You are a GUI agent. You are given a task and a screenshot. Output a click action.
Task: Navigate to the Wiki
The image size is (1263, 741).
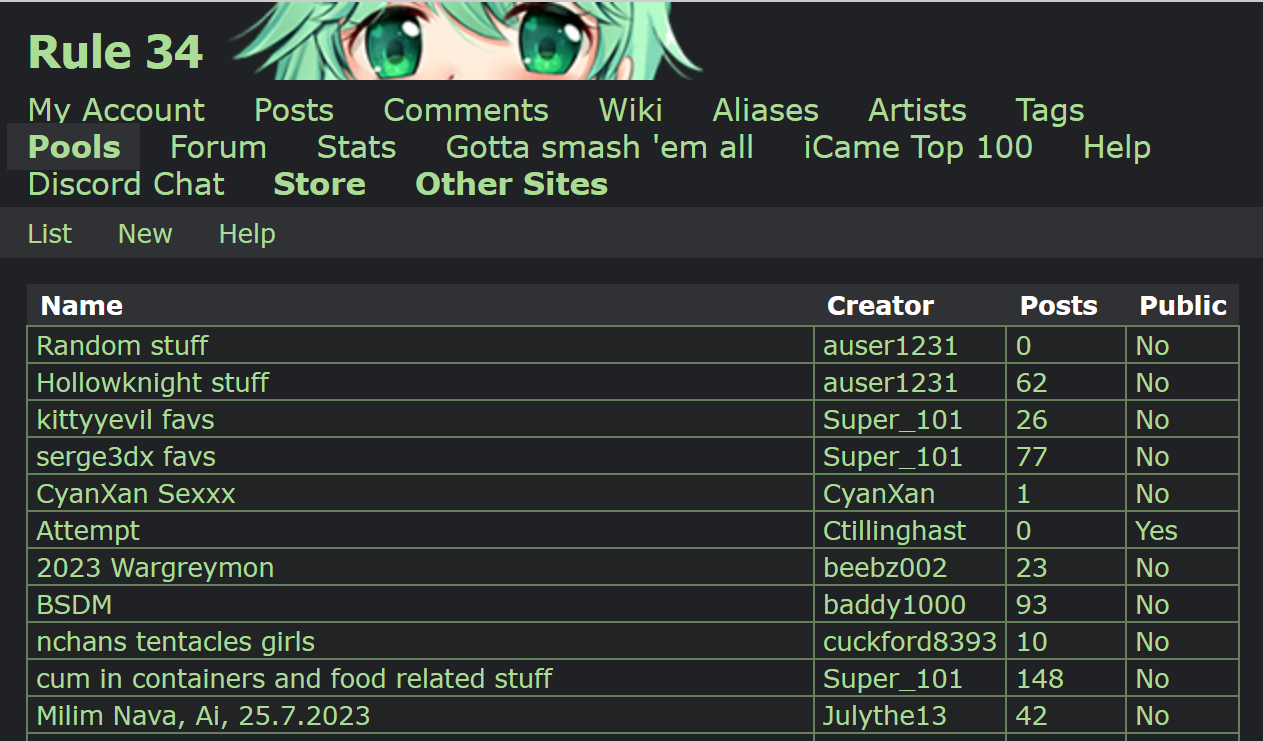click(630, 110)
